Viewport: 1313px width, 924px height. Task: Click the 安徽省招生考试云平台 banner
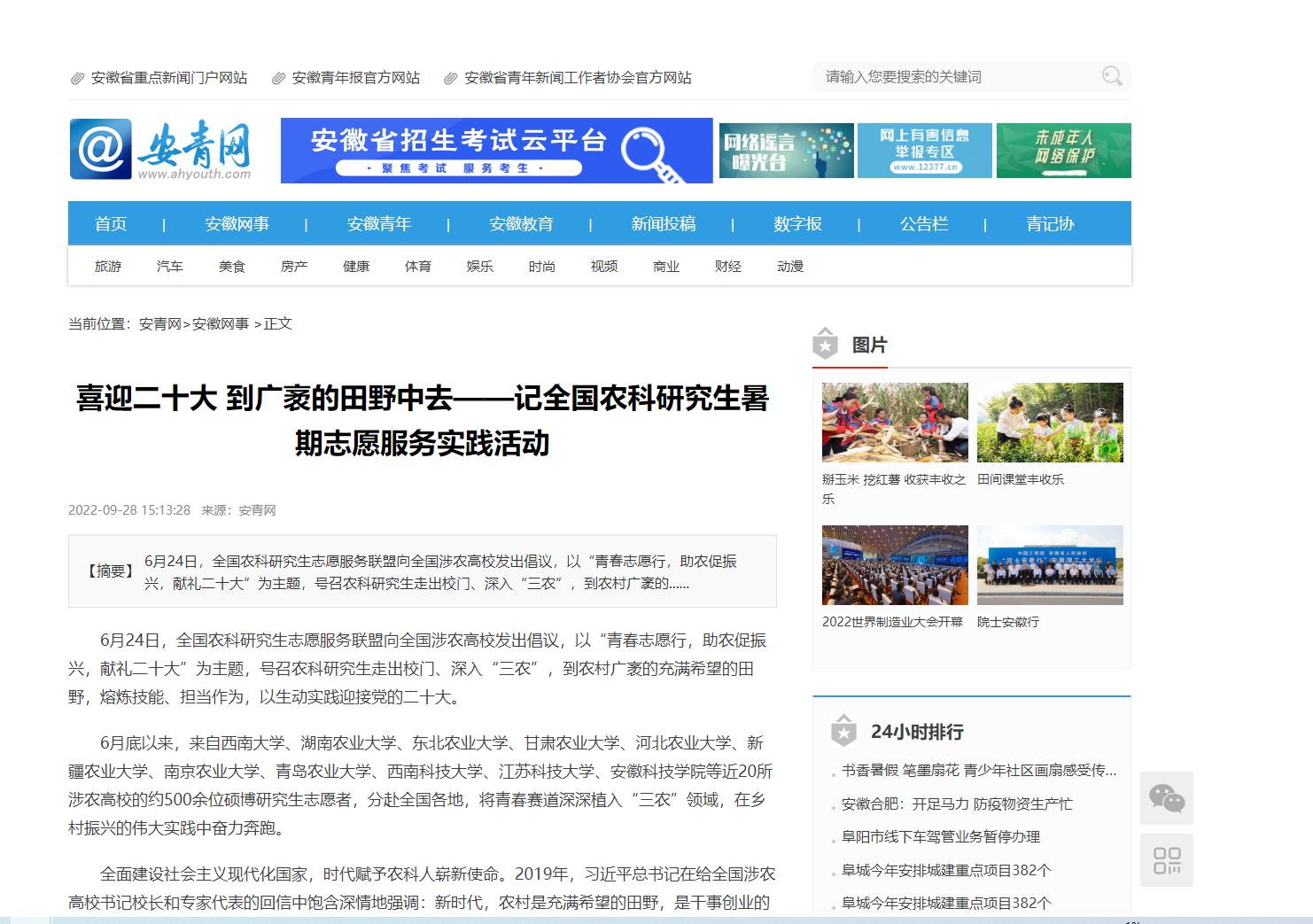496,151
